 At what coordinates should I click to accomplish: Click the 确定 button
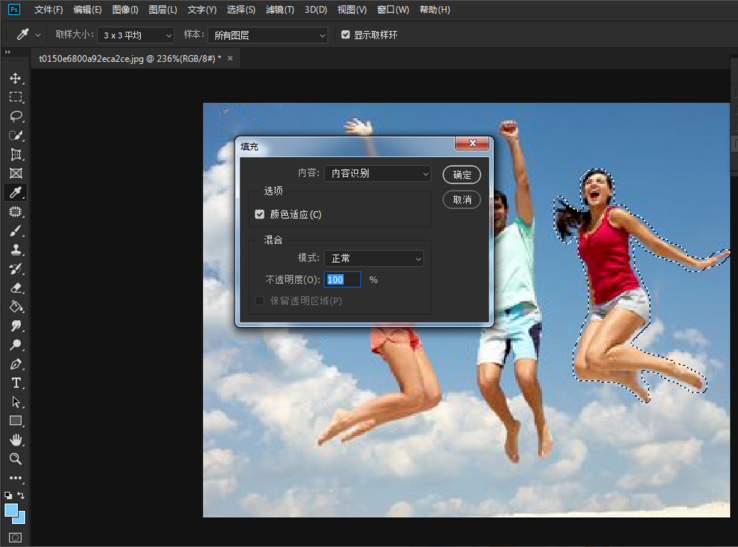tap(462, 174)
